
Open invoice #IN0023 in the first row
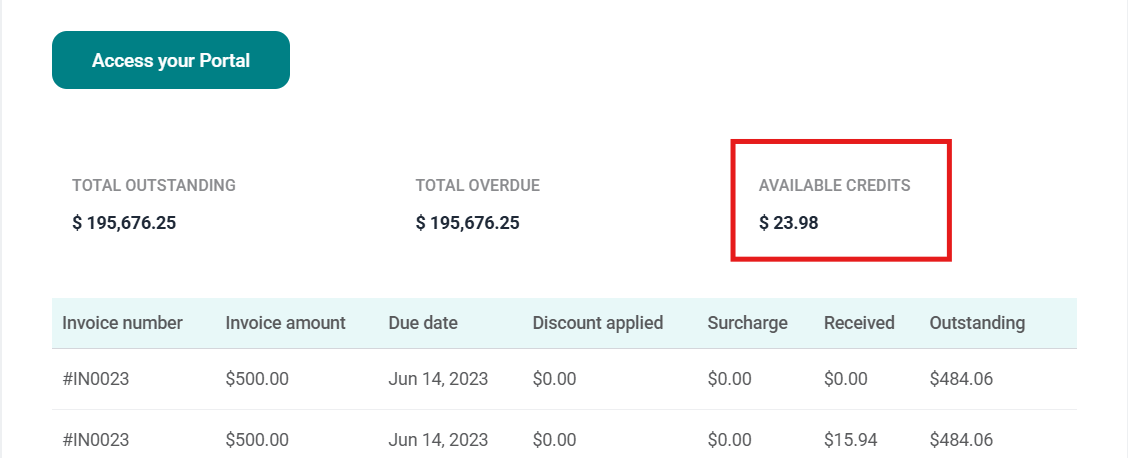(96, 379)
